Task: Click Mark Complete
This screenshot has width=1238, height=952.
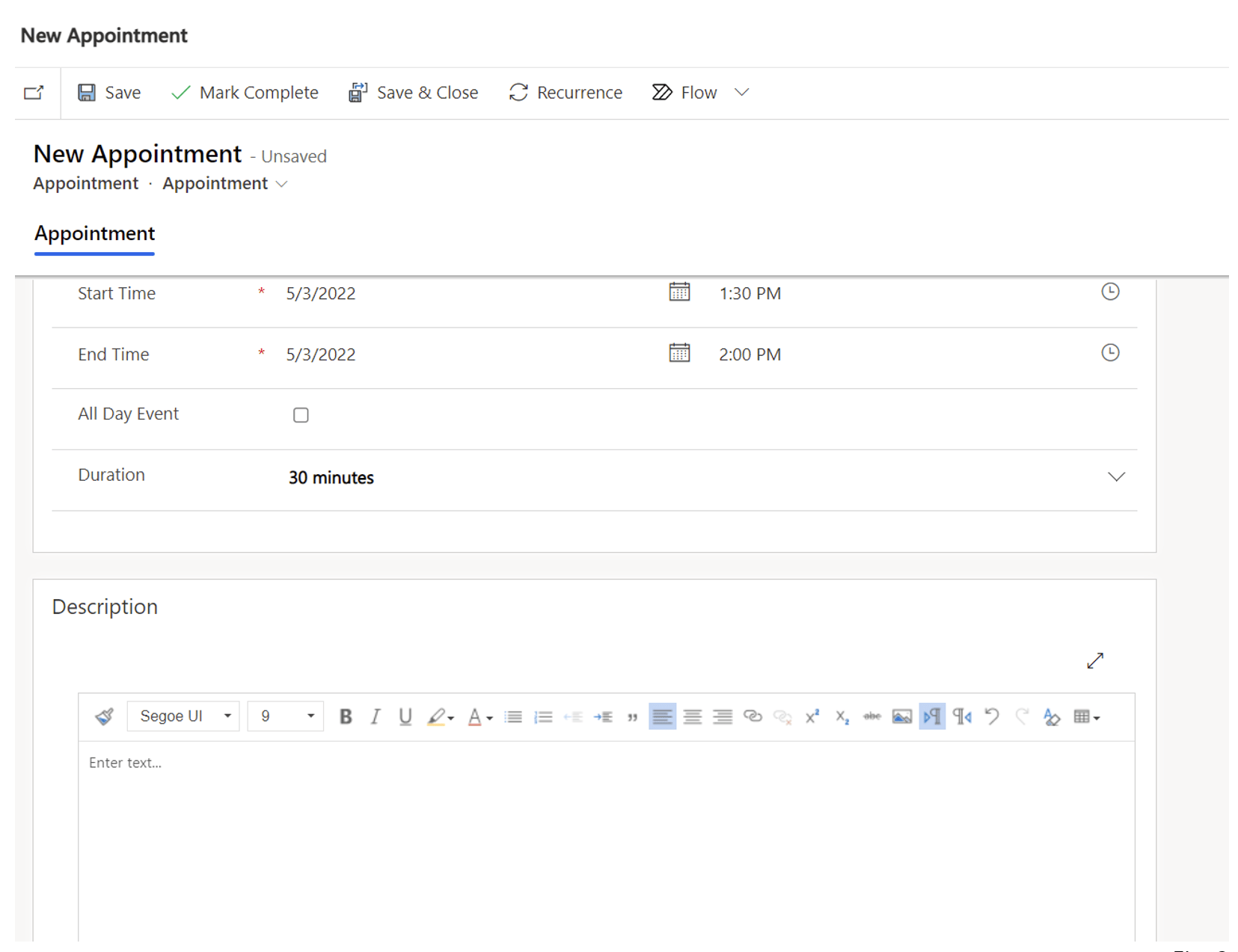Action: coord(244,92)
